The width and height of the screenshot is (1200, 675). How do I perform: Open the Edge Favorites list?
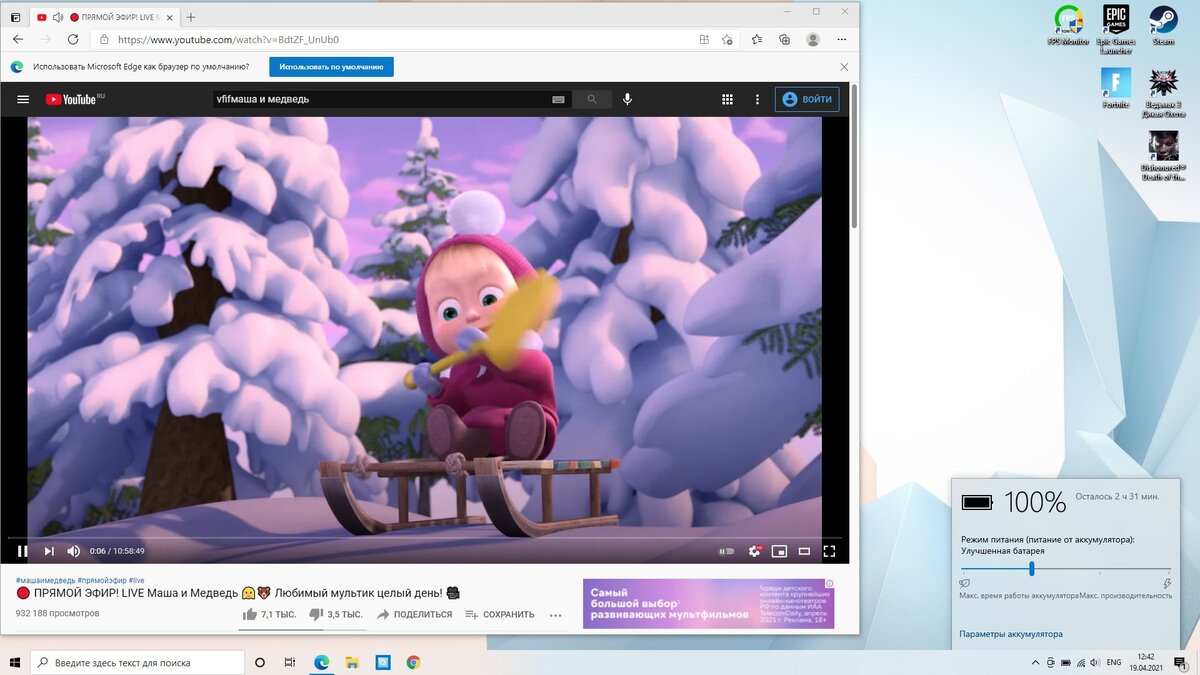pyautogui.click(x=756, y=39)
